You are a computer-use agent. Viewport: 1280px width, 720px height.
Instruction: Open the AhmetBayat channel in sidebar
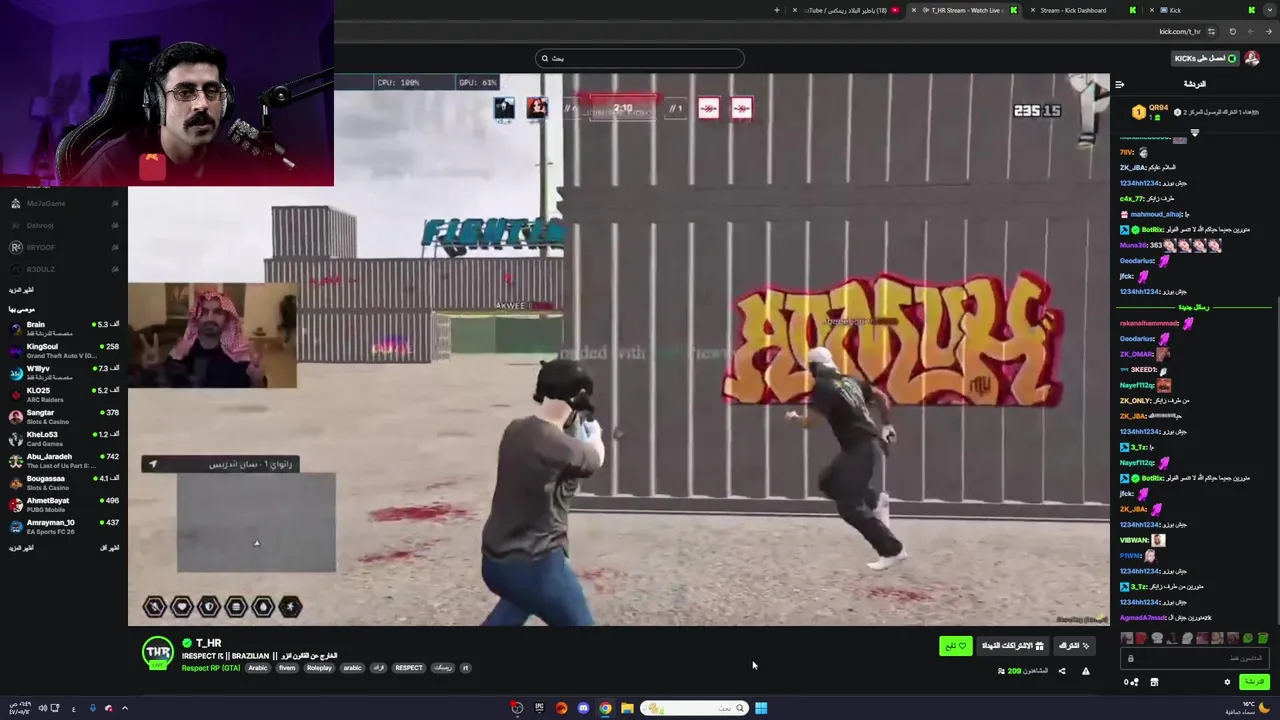click(62, 505)
